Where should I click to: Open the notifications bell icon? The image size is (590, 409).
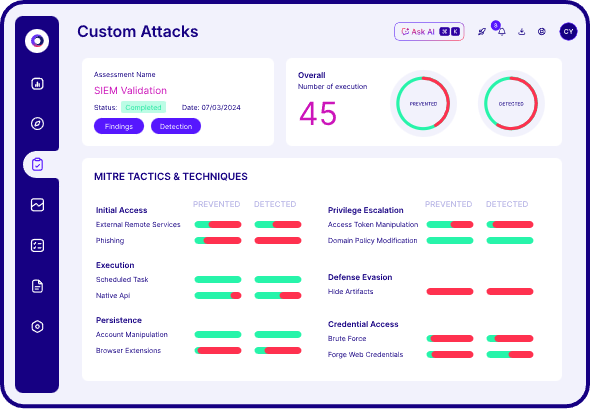click(x=502, y=32)
